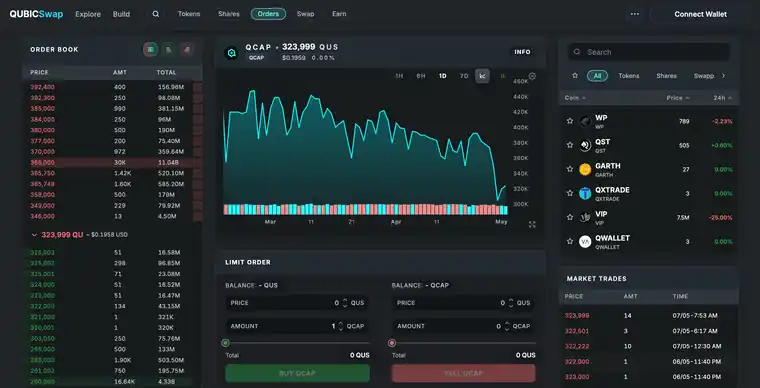
Task: Select the 368,000 ask order row
Action: point(112,162)
